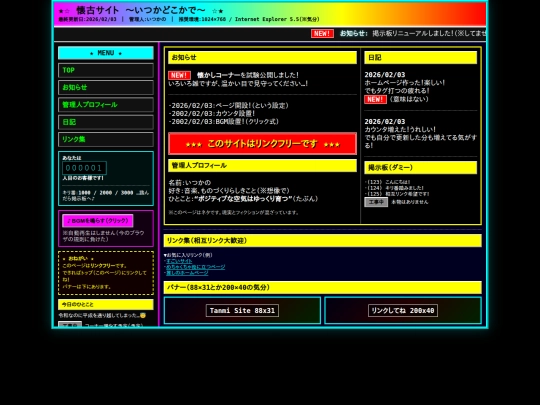Viewport: 540px width, 405px height.
Task: Select 日記 in the sidebar menu
Action: (106, 122)
